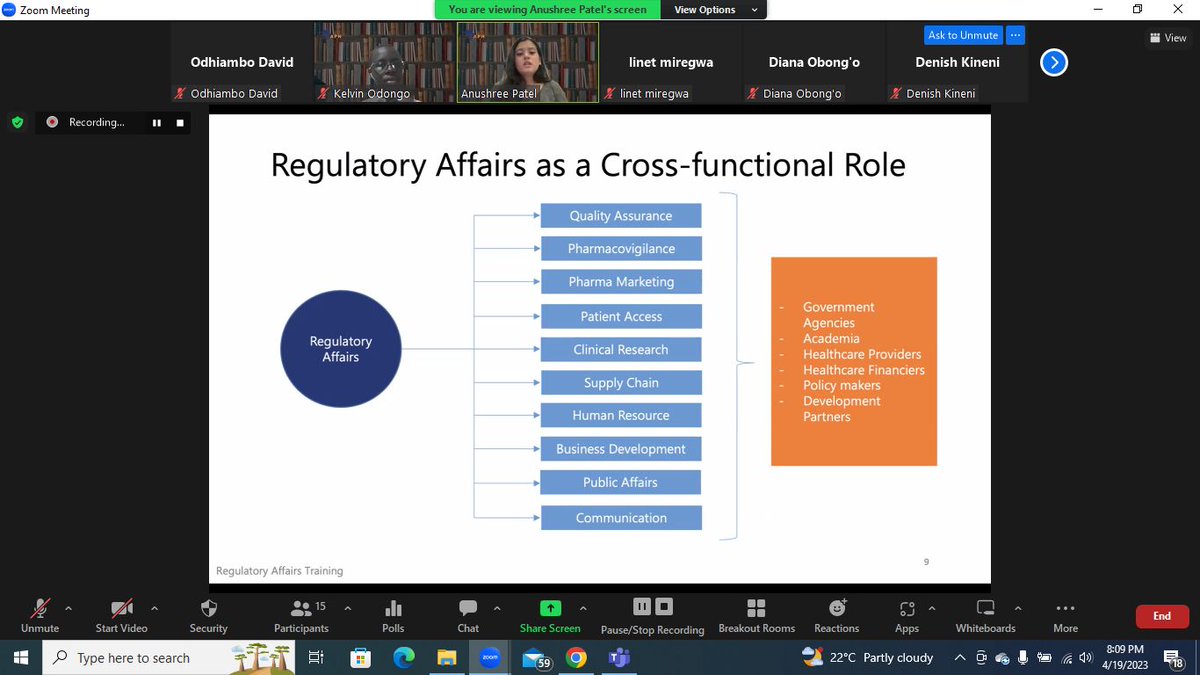Open Breakout Rooms

coord(756,615)
